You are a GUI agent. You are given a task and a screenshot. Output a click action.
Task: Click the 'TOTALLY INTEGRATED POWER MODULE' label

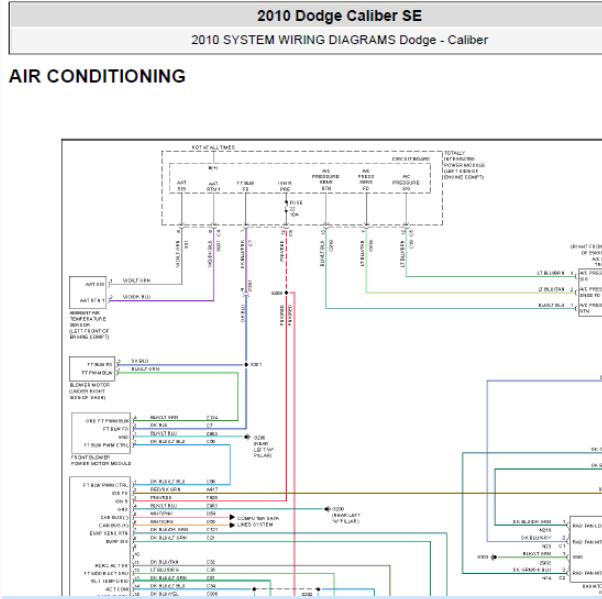[x=464, y=165]
